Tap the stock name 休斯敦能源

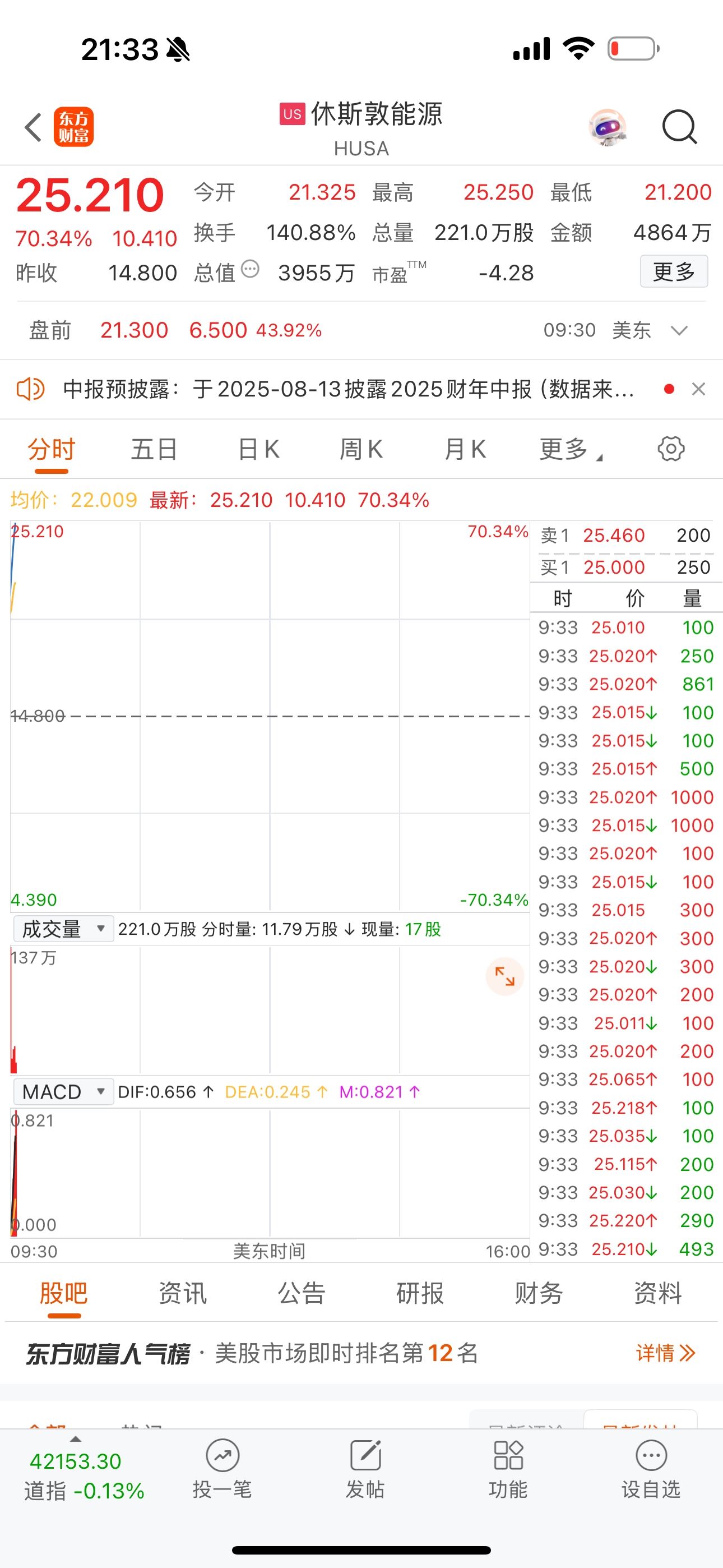[377, 114]
